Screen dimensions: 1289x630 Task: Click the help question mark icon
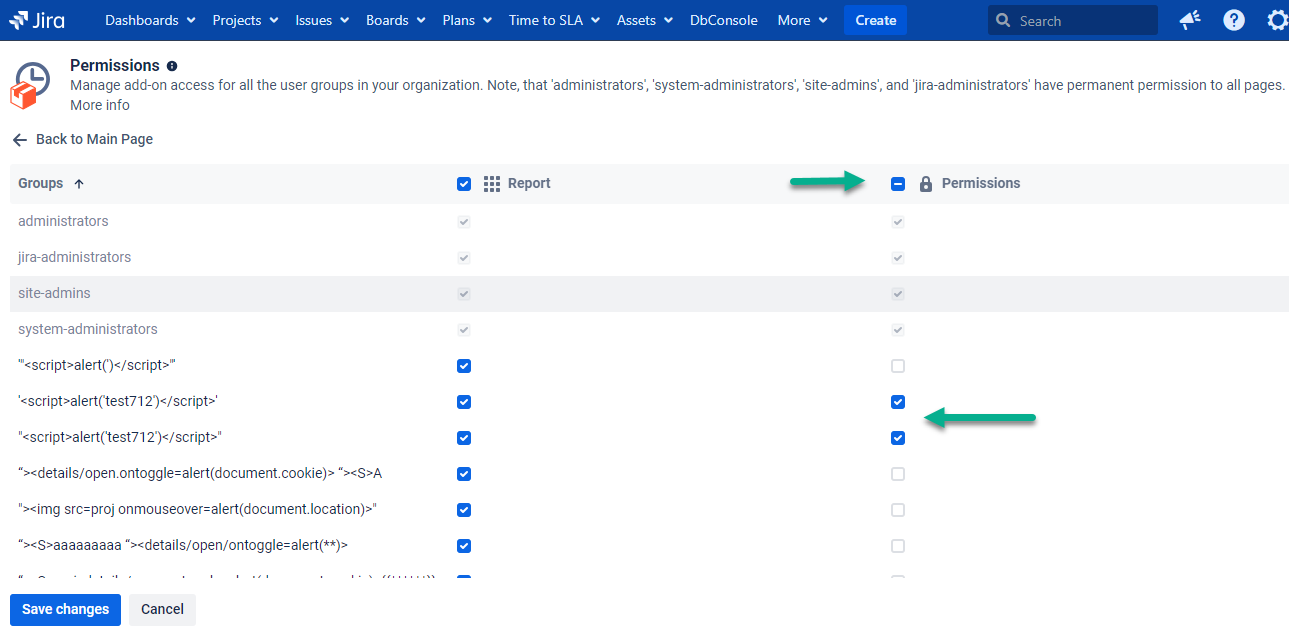click(x=1234, y=20)
